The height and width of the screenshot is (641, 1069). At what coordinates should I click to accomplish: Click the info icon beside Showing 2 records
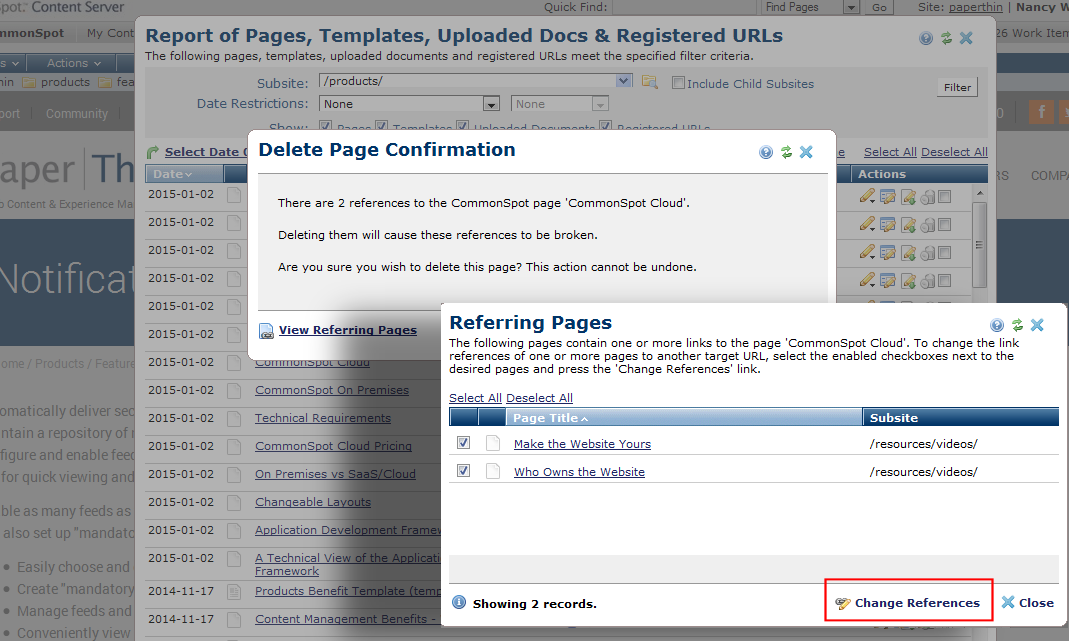(459, 603)
